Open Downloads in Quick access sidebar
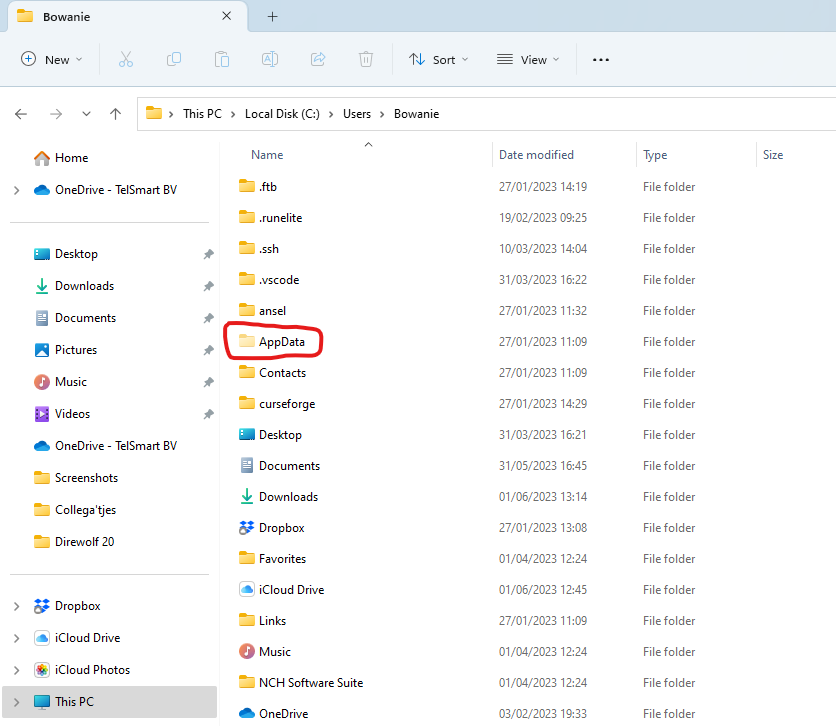Viewport: 836px width, 726px height. (x=84, y=286)
